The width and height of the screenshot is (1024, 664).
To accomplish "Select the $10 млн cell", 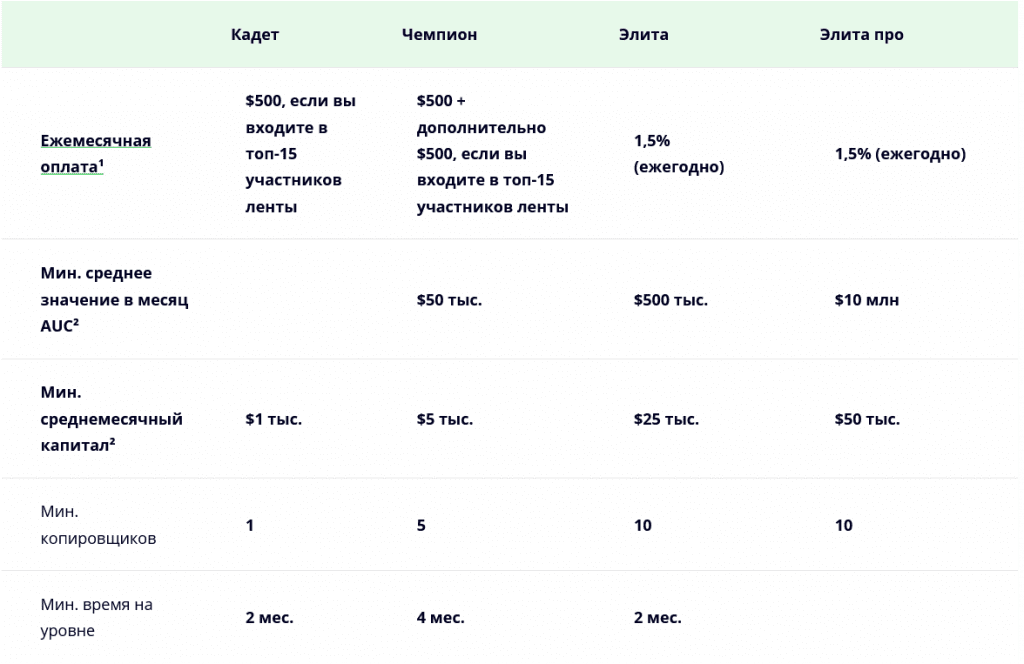I will (866, 300).
